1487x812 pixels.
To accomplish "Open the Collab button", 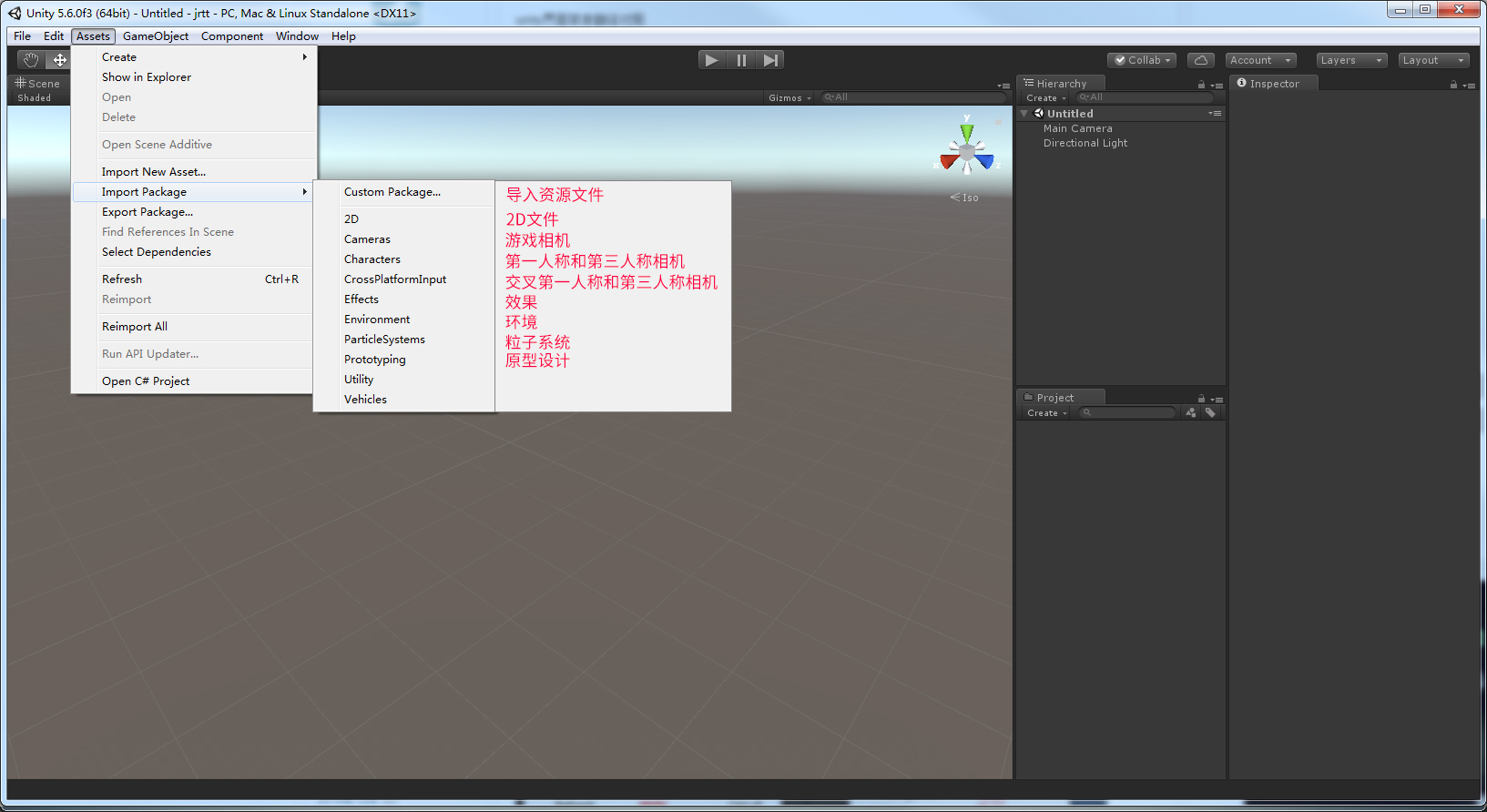I will (1142, 60).
